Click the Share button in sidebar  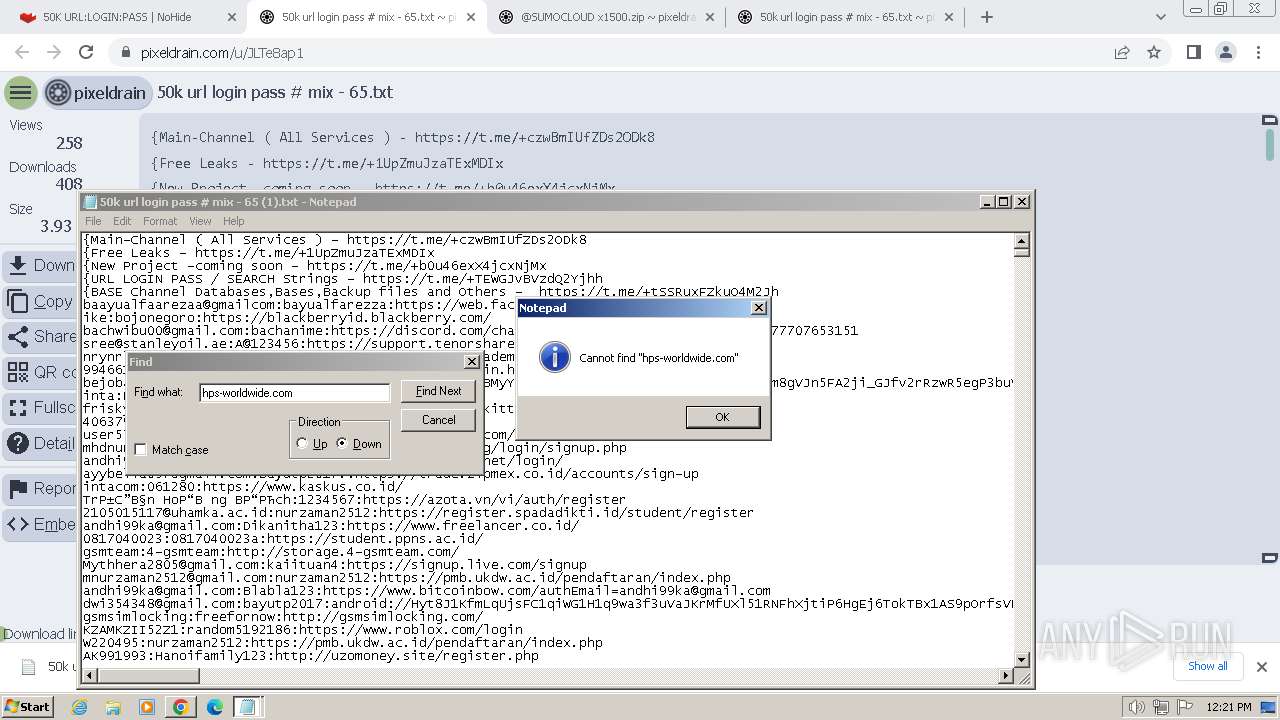tap(40, 336)
